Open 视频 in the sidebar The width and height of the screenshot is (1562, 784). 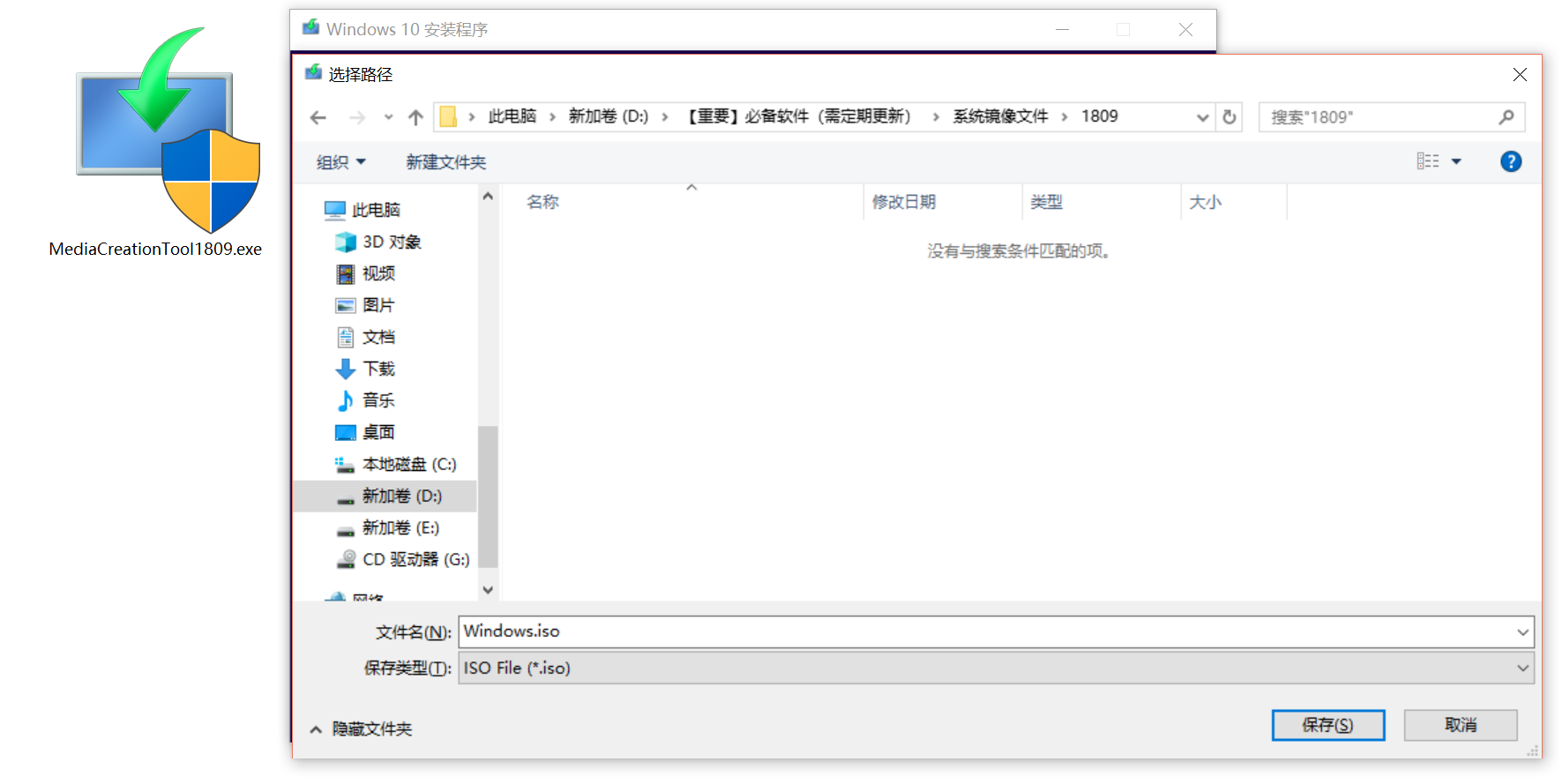(x=366, y=273)
